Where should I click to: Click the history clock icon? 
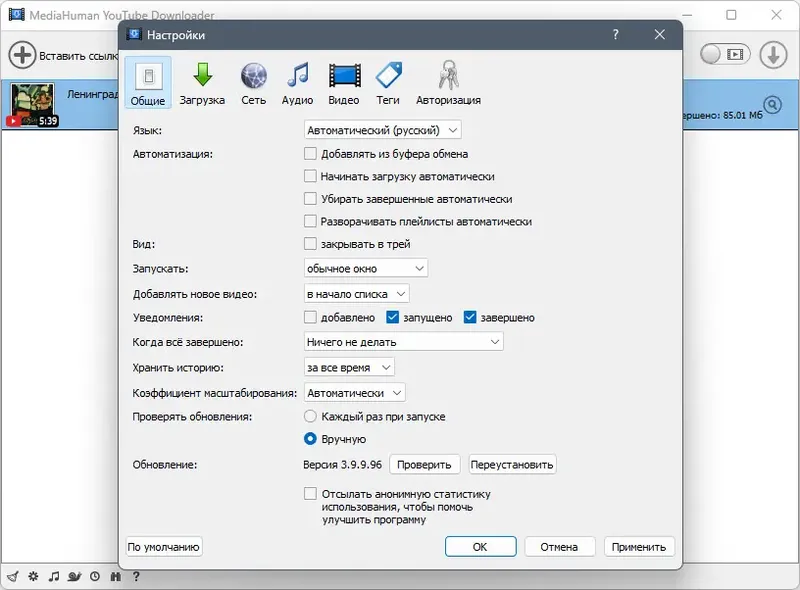pos(94,577)
